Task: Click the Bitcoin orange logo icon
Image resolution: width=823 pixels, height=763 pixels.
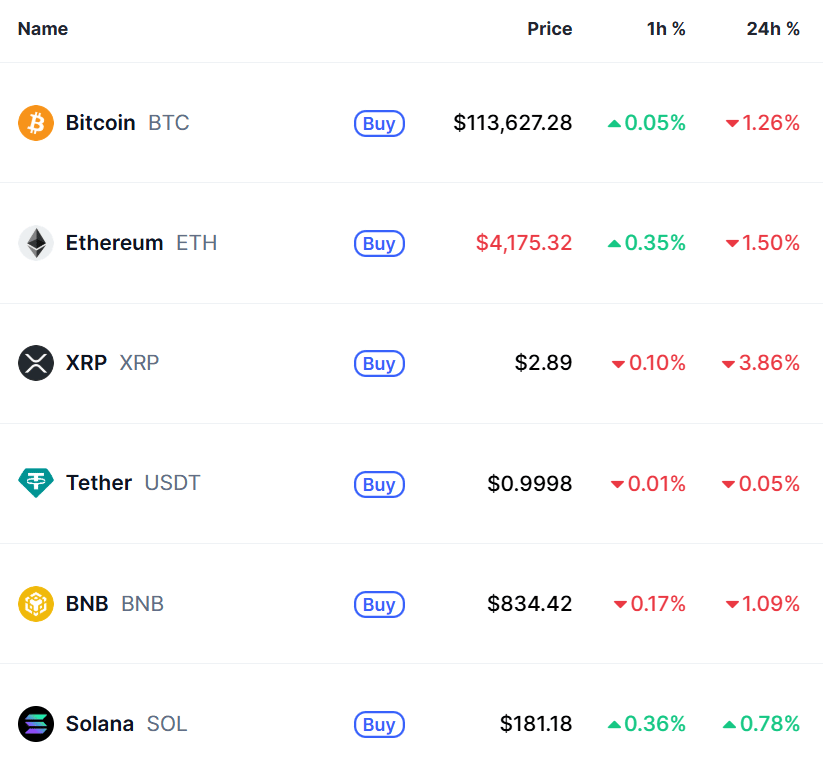Action: tap(36, 123)
